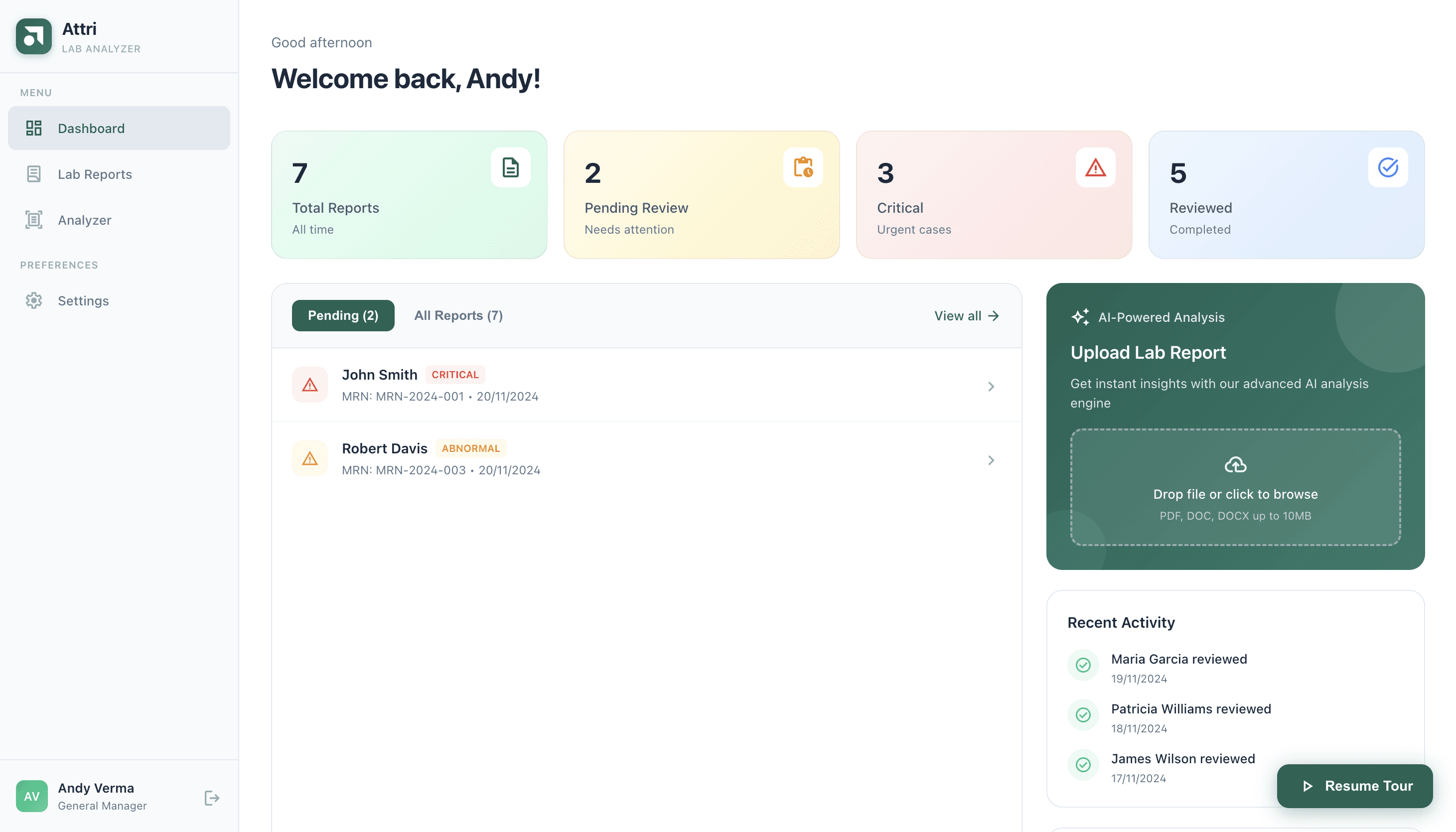This screenshot has height=832, width=1456.
Task: Click John Smith's red alert icon
Action: pos(310,385)
